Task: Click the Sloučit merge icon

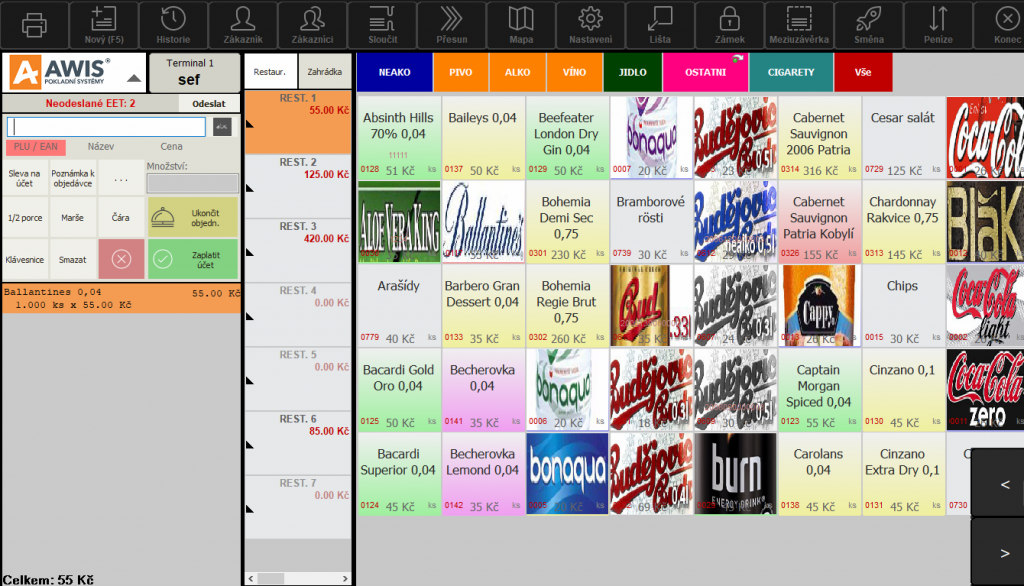Action: tap(382, 25)
